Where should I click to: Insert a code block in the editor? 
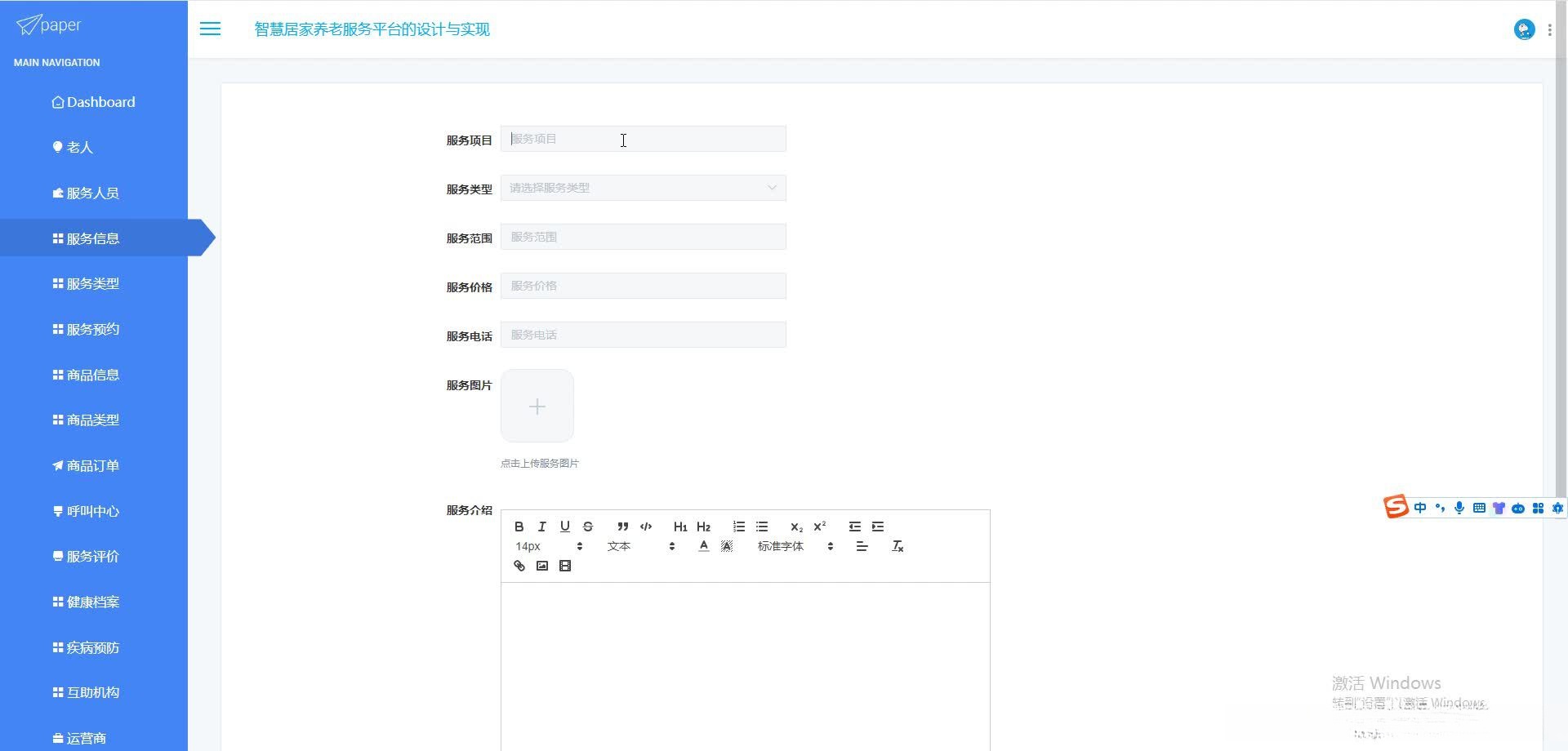(x=646, y=527)
